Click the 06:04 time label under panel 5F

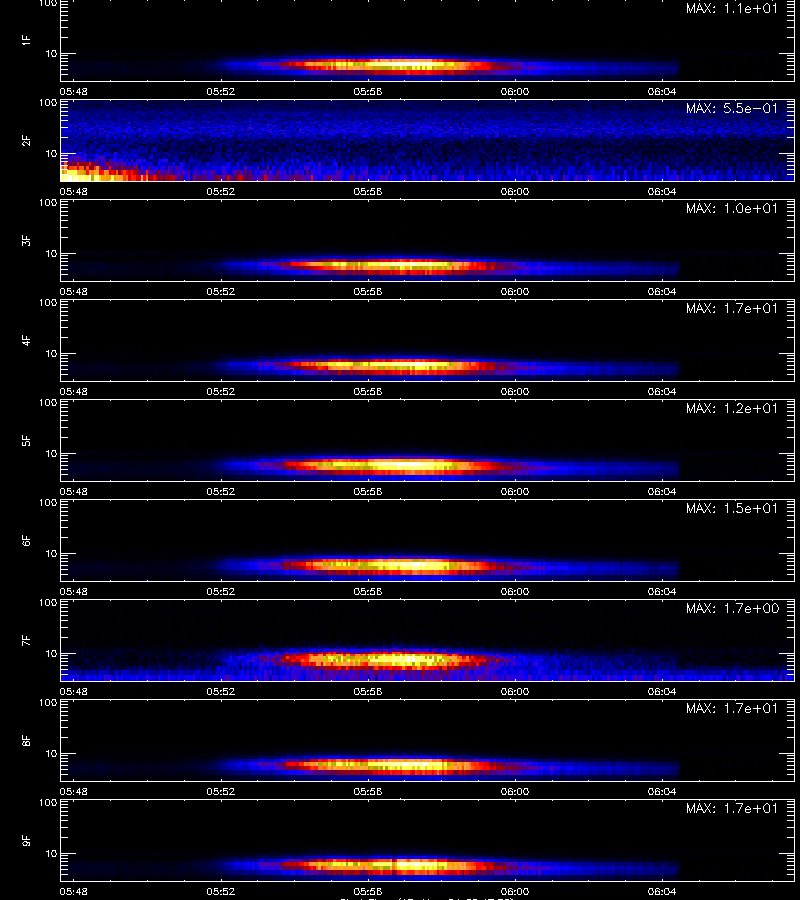[x=662, y=491]
